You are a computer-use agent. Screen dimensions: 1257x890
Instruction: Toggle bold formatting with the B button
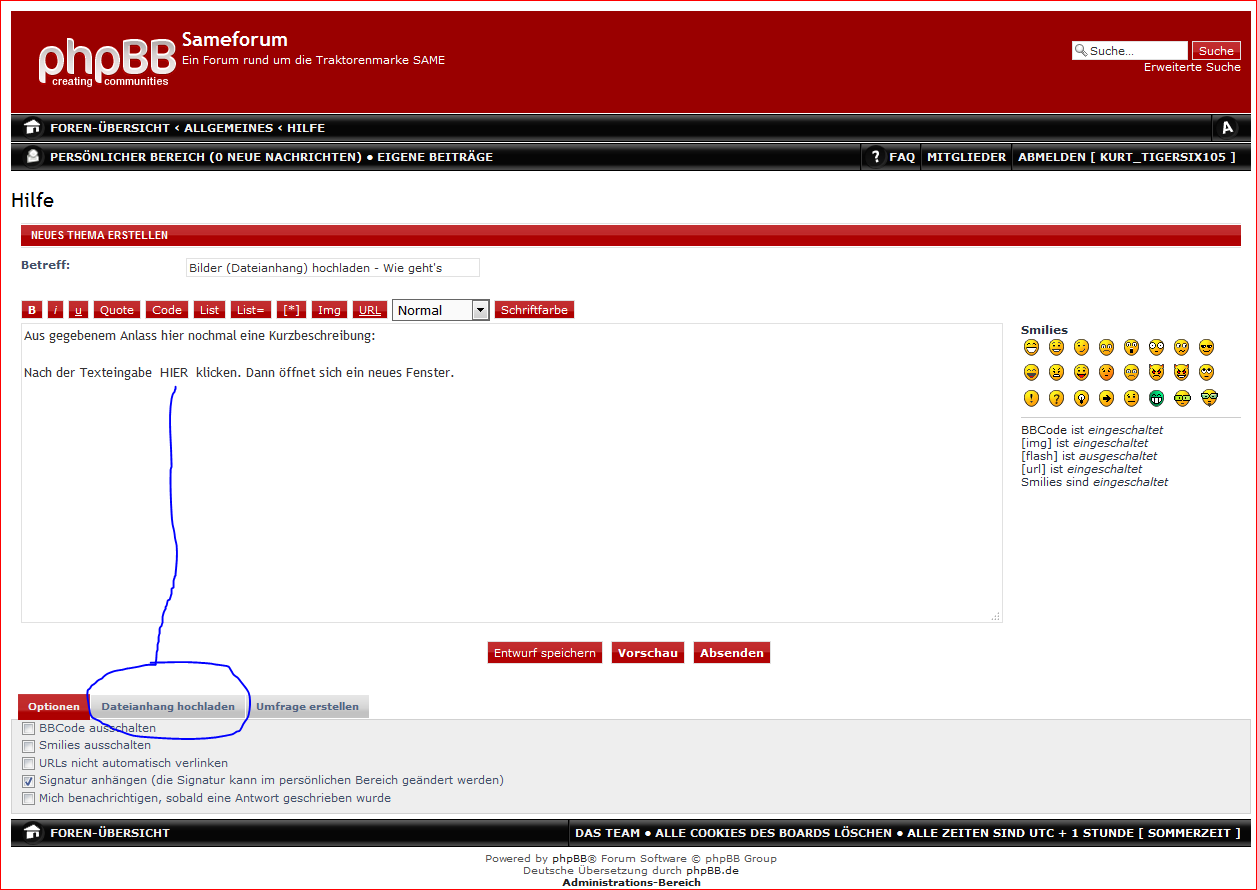(x=32, y=310)
